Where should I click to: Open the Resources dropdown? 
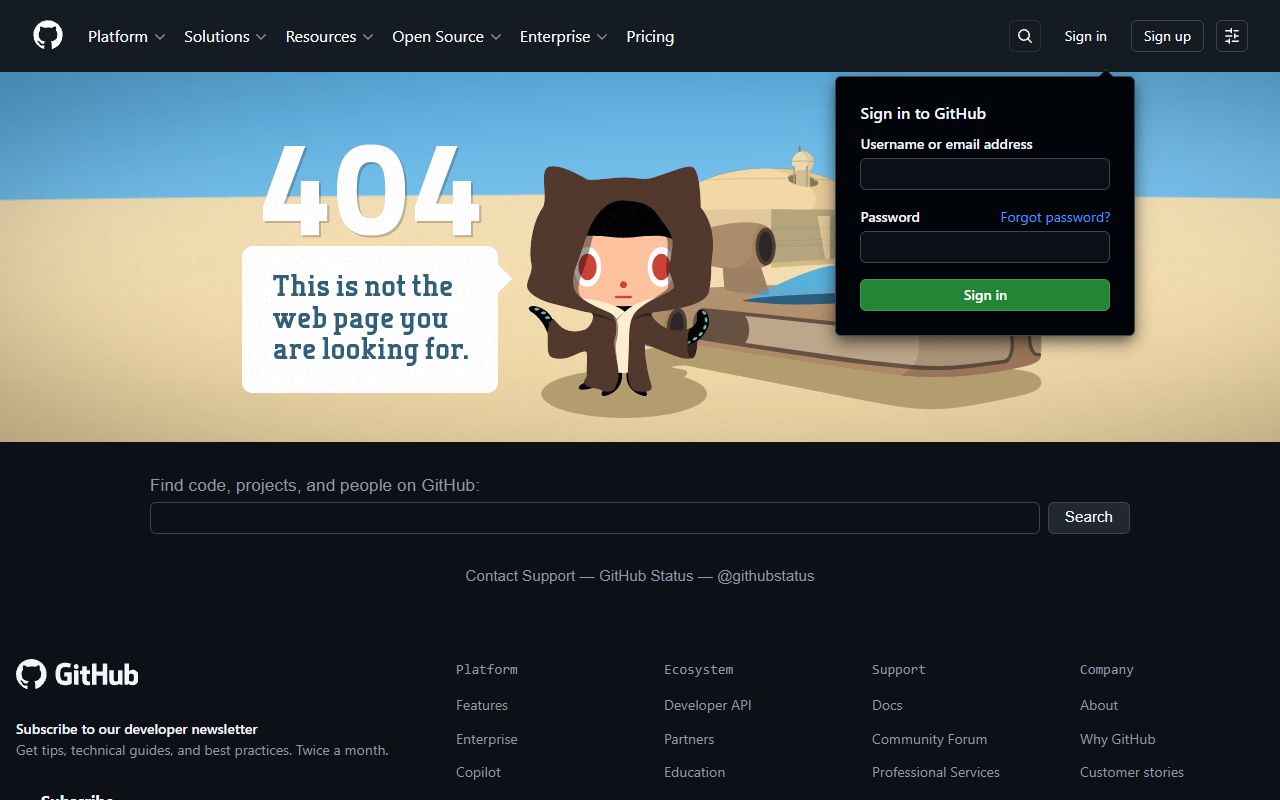point(329,36)
